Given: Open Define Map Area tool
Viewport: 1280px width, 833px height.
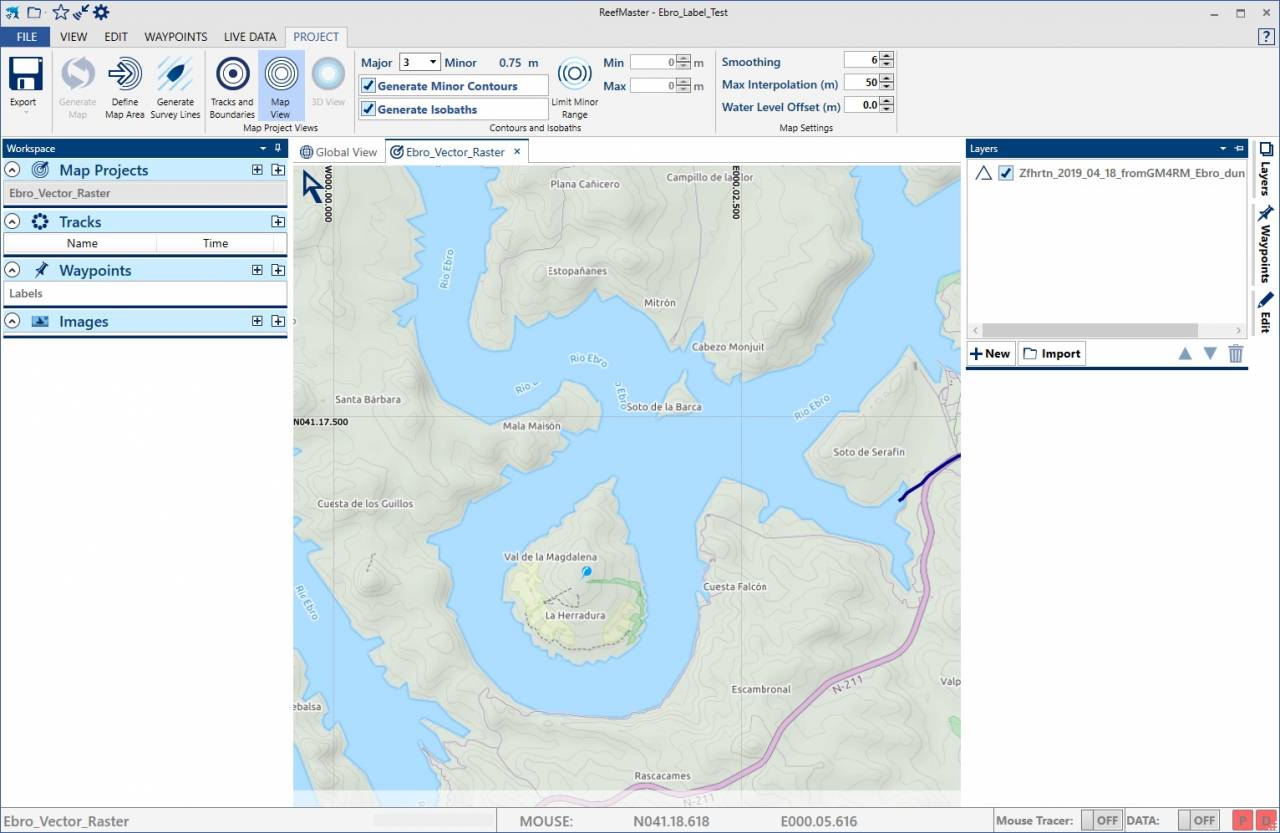Looking at the screenshot, I should point(125,75).
